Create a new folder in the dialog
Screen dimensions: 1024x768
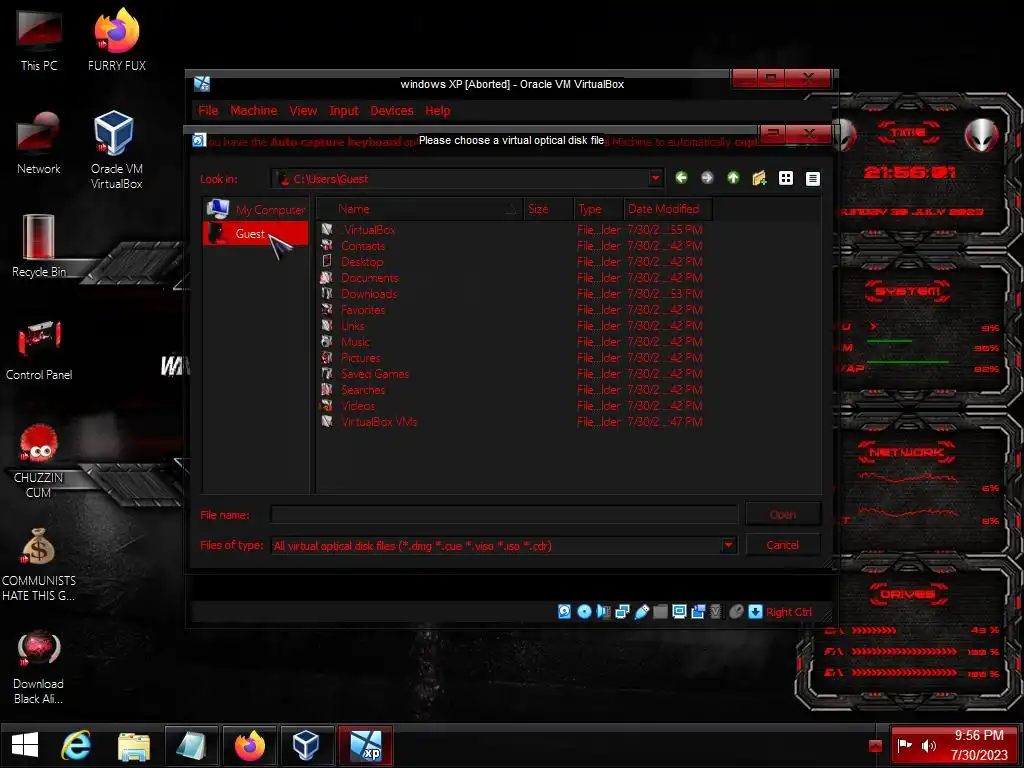coord(759,178)
